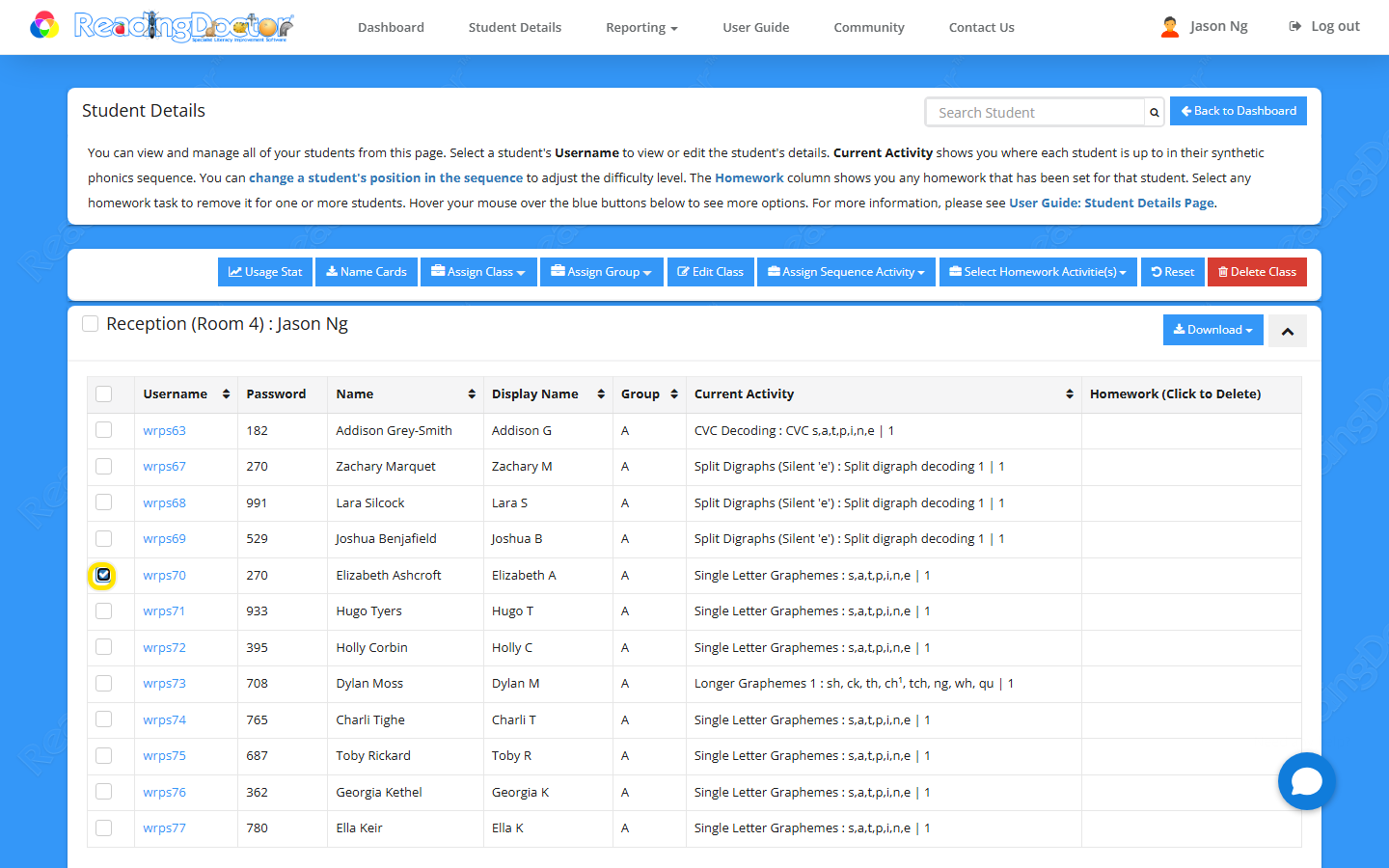Open the Assign Group dropdown
This screenshot has height=868, width=1389.
coord(602,272)
